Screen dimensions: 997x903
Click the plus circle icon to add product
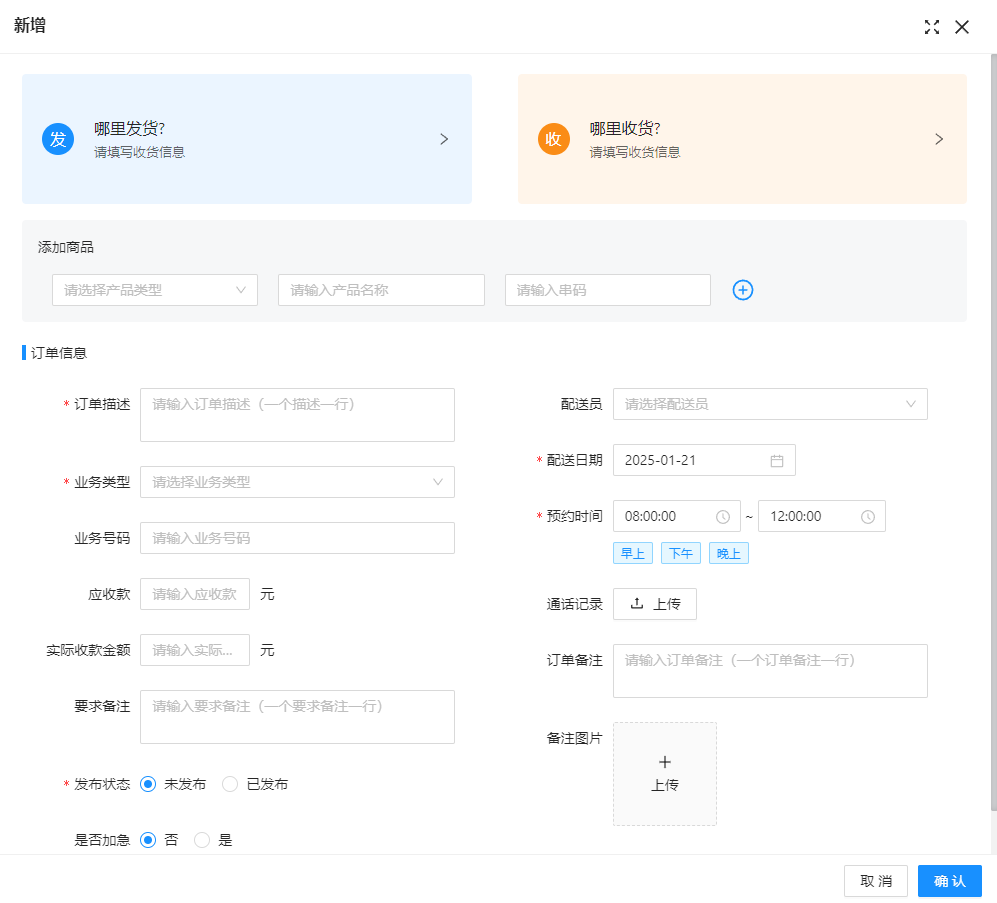click(x=743, y=290)
